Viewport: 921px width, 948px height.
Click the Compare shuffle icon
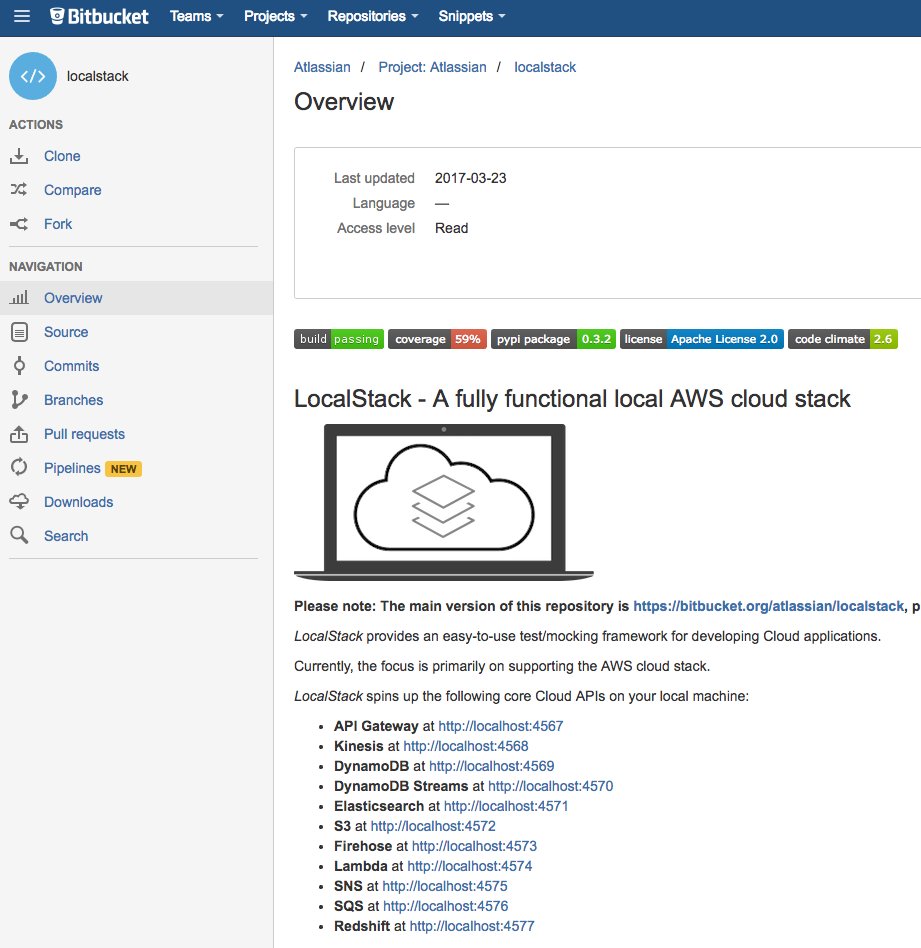click(19, 190)
